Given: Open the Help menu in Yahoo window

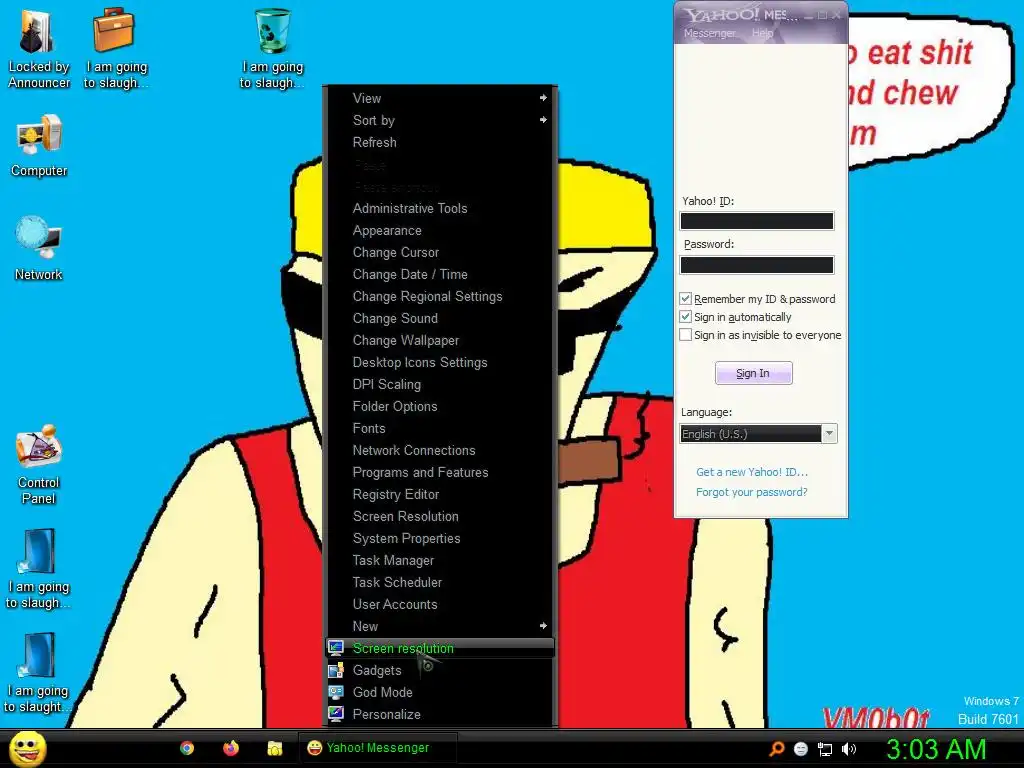Looking at the screenshot, I should 762,33.
